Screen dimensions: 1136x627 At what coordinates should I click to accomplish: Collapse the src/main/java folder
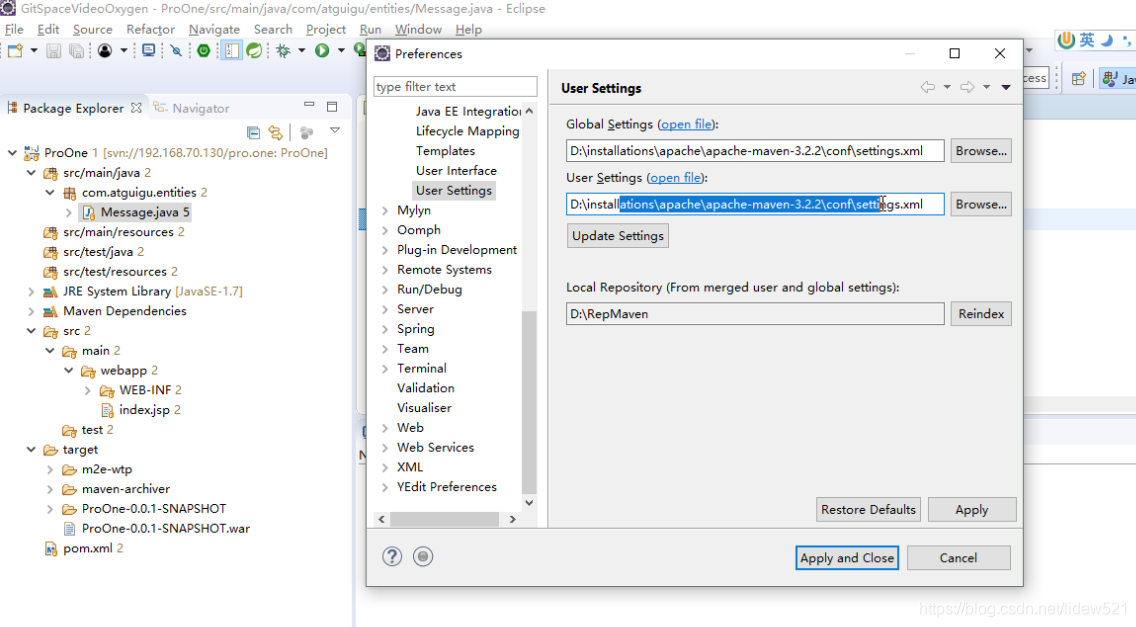click(31, 173)
